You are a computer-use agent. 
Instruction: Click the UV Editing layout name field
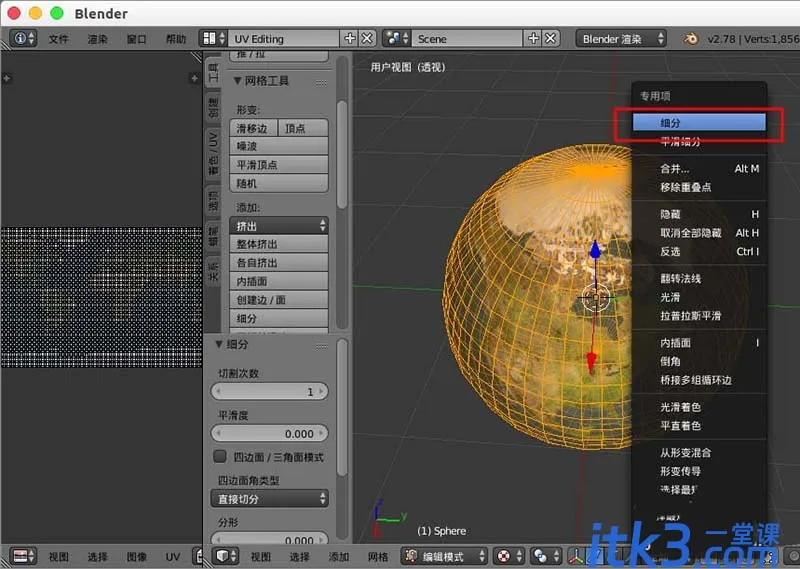[284, 39]
